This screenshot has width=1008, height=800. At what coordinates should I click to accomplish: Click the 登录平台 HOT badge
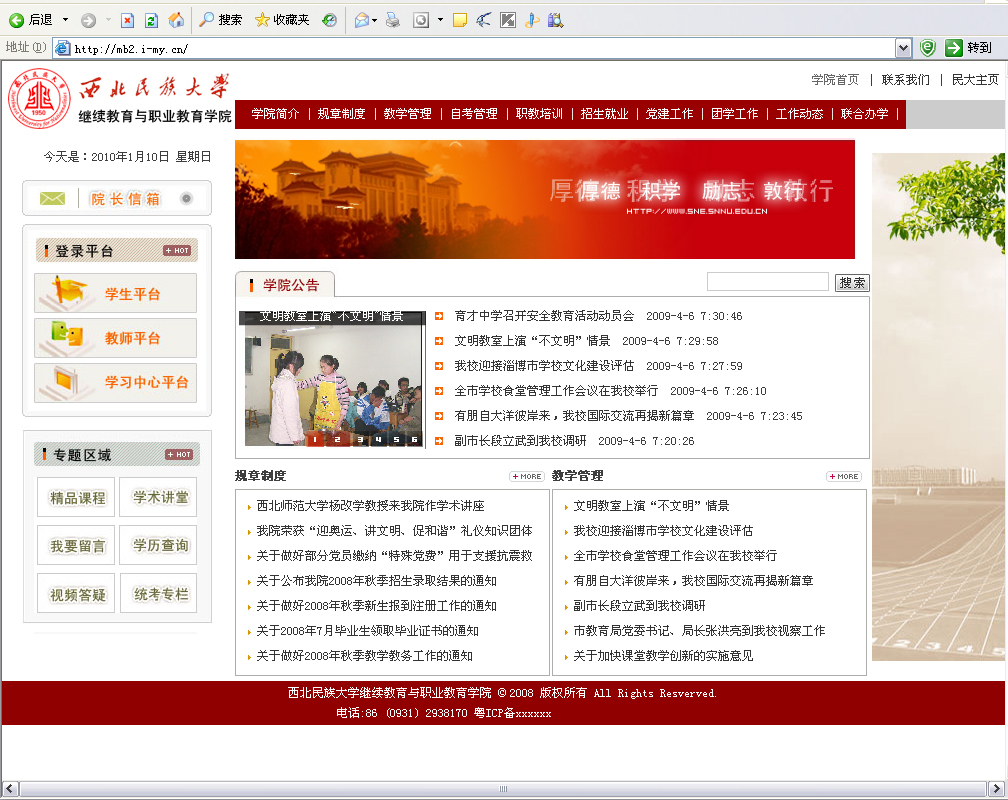[x=177, y=251]
